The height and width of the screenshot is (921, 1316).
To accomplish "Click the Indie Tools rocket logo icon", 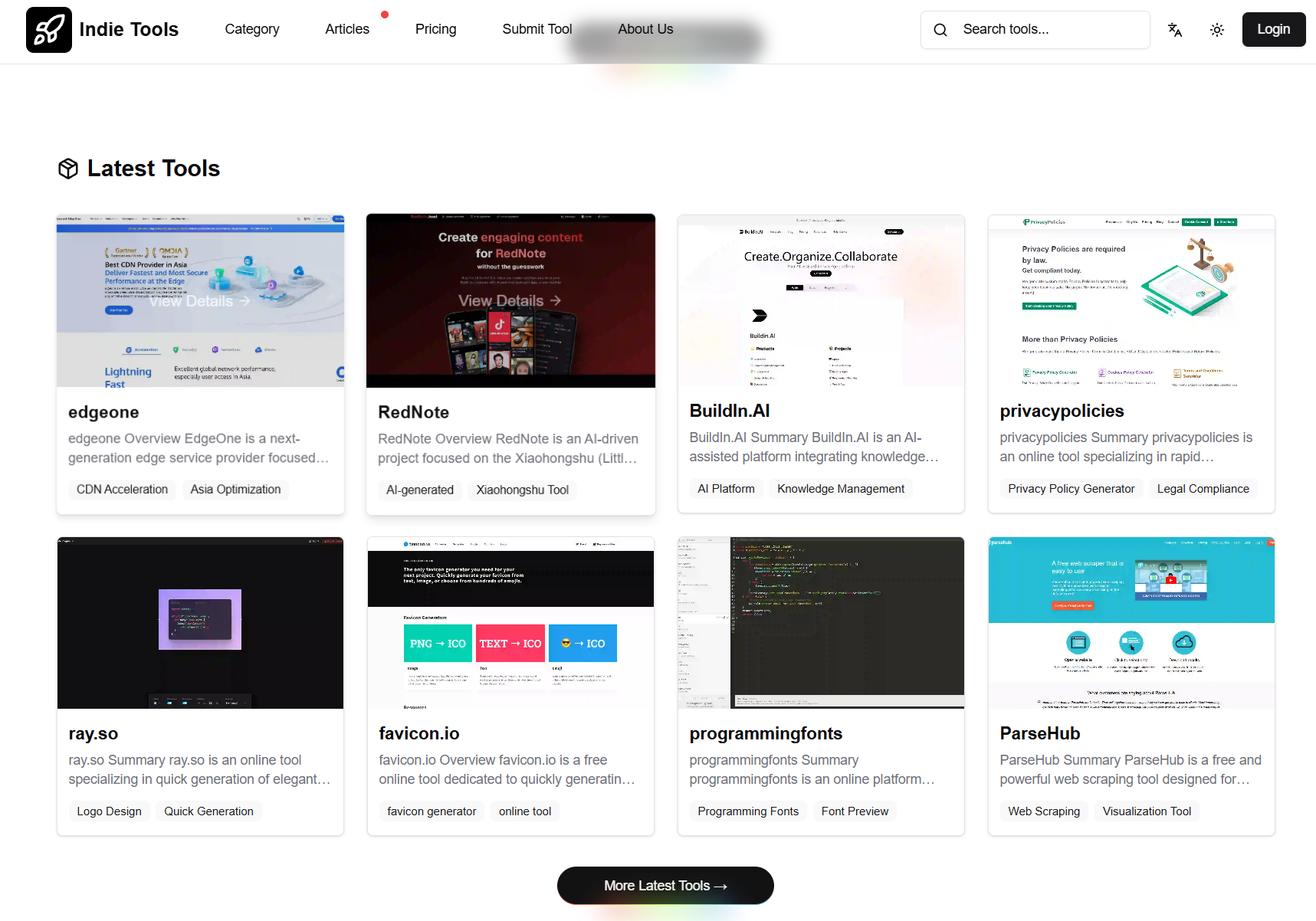I will [49, 30].
